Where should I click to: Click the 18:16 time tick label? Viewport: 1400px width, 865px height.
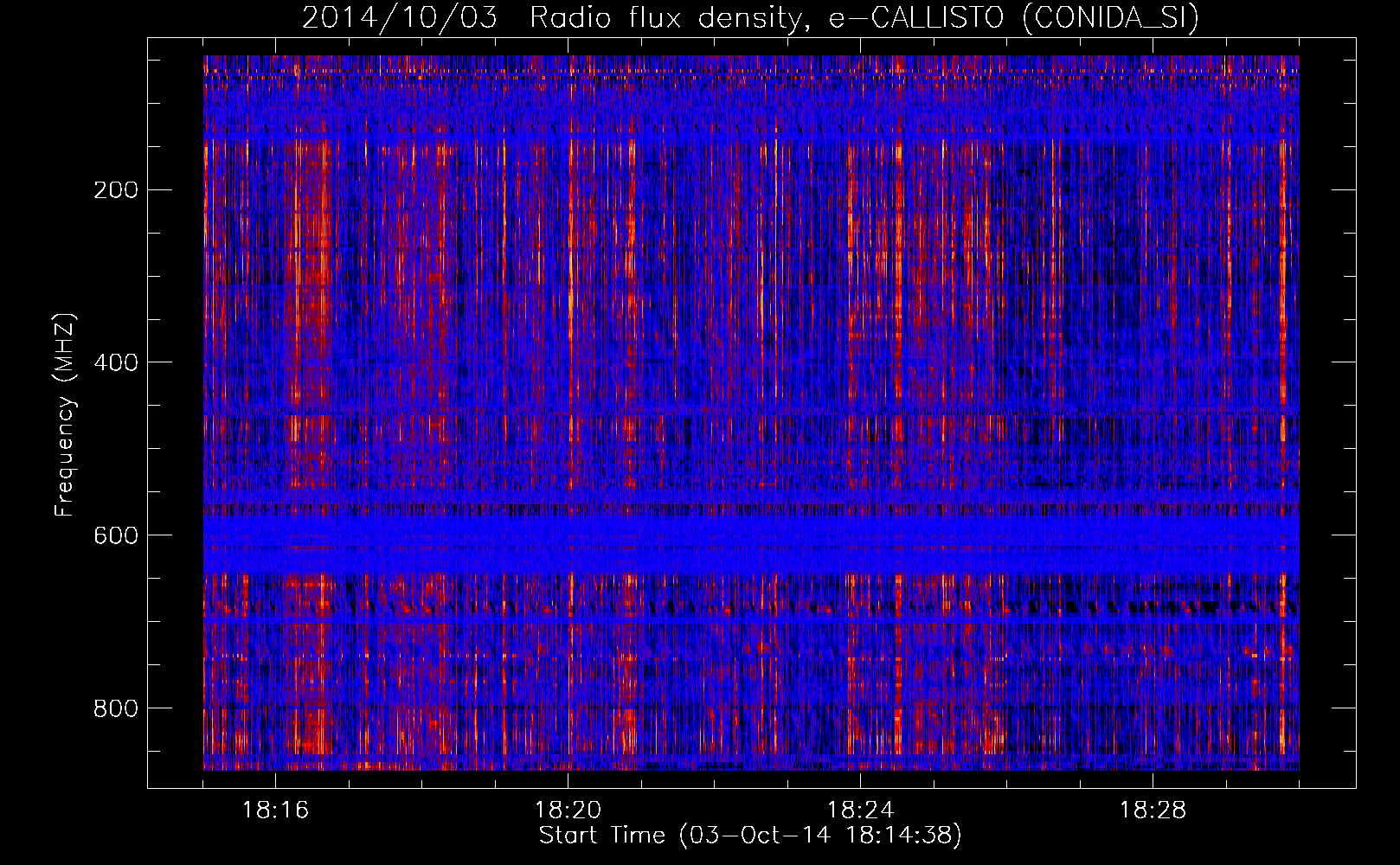(275, 811)
